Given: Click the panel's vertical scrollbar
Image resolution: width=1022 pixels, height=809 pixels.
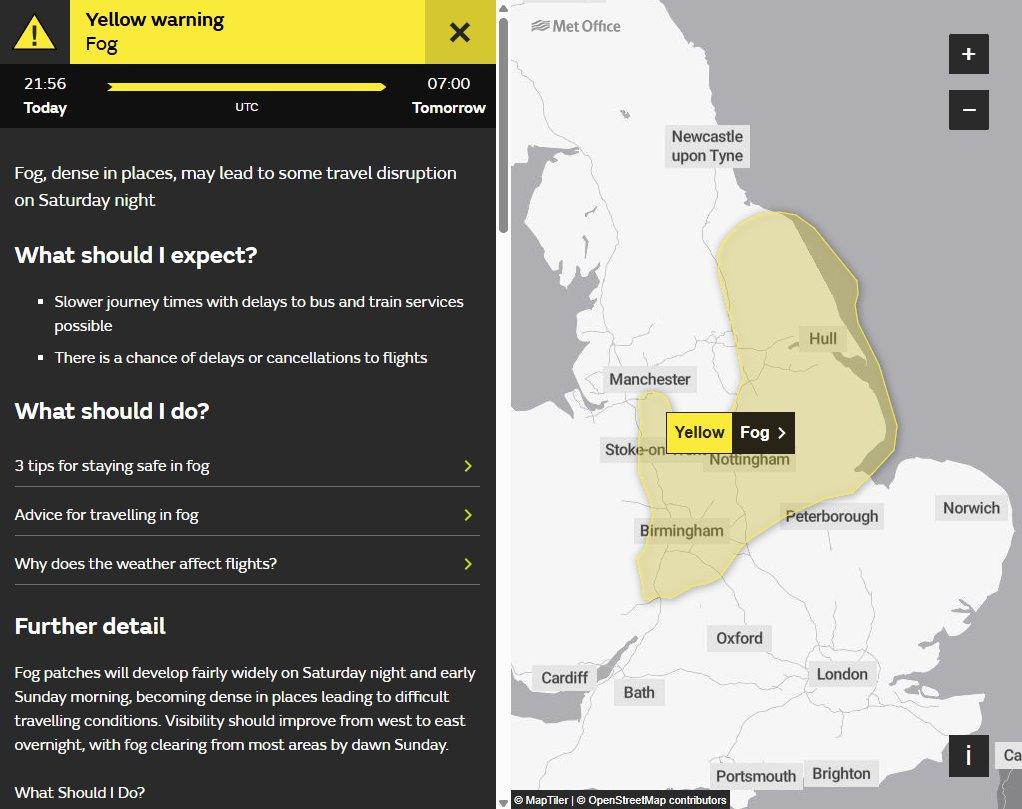Looking at the screenshot, I should pos(503,120).
